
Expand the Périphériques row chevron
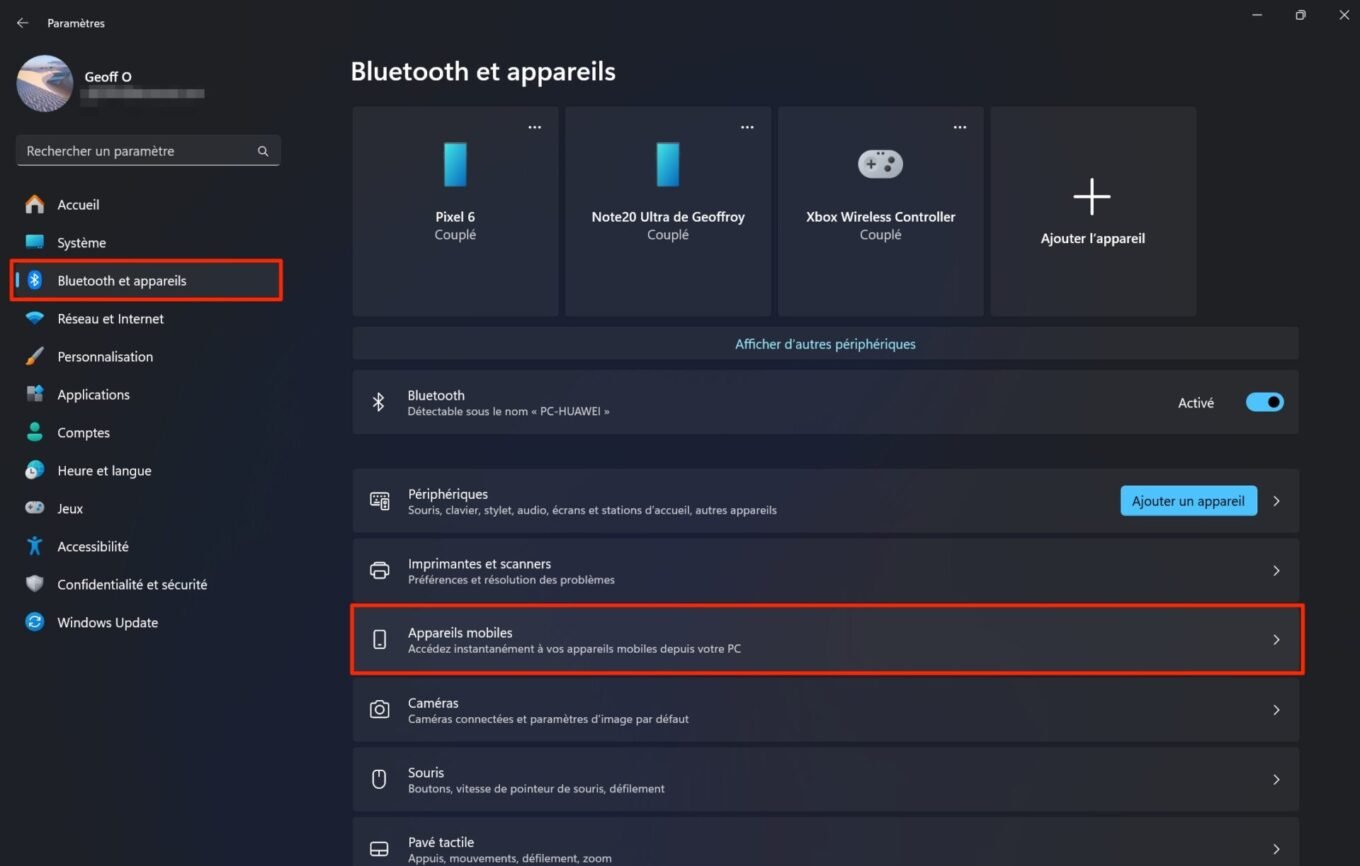tap(1277, 501)
